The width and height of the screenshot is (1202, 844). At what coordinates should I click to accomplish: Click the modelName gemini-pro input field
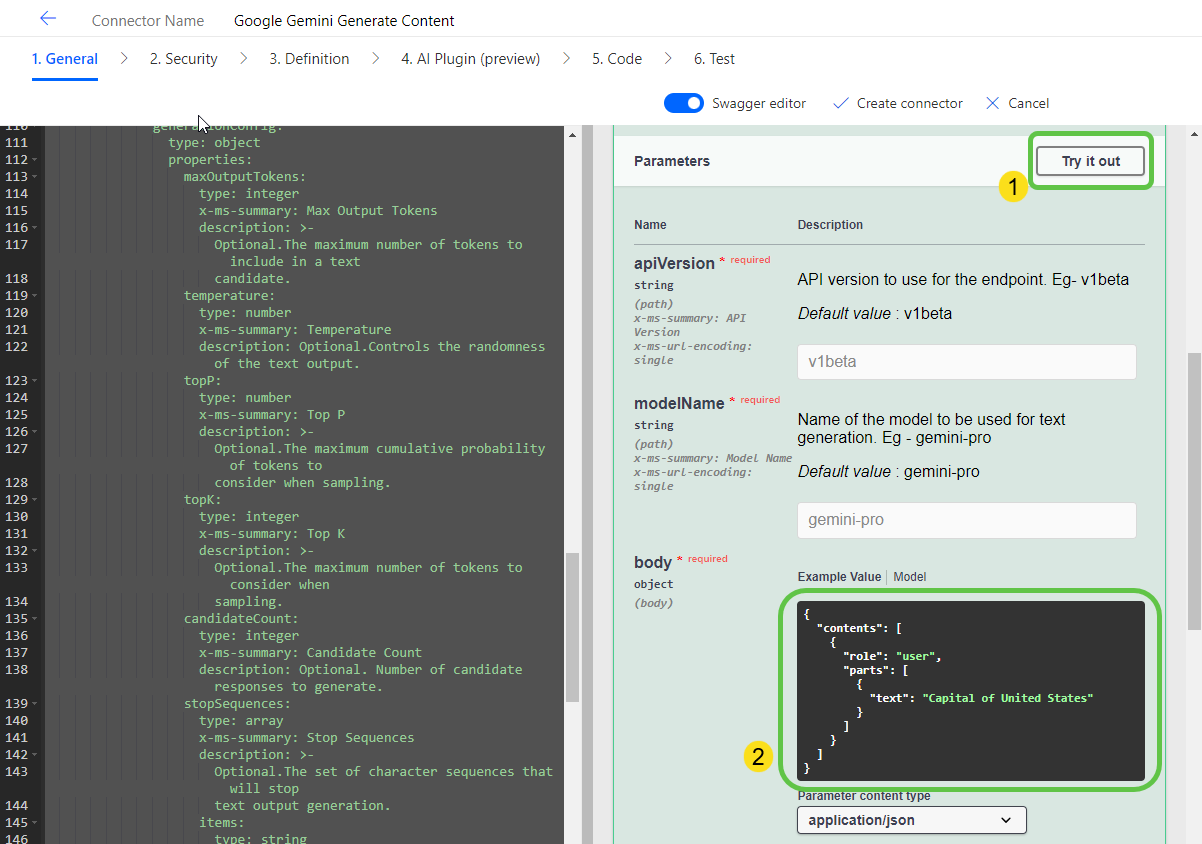tap(966, 520)
